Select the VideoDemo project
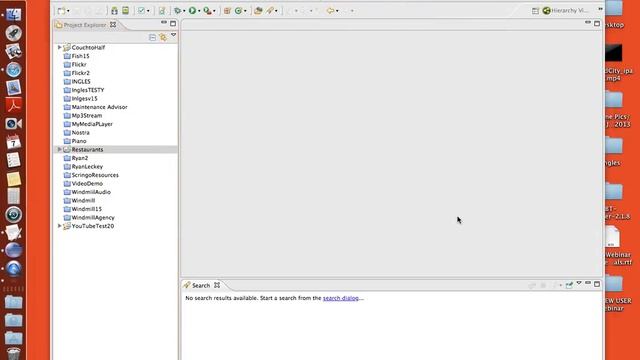The width and height of the screenshot is (640, 360). coord(83,184)
